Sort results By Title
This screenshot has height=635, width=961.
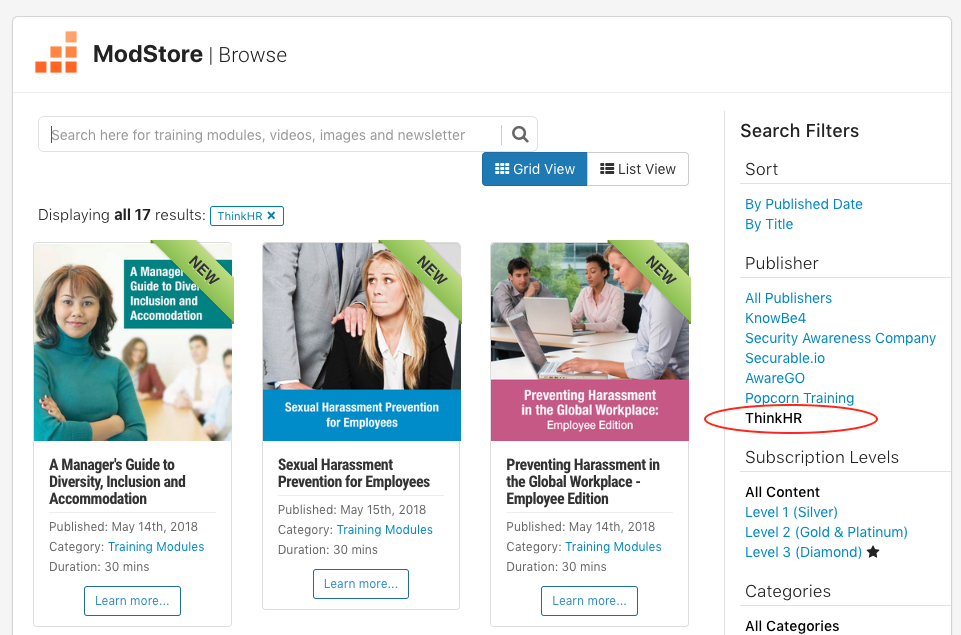769,224
